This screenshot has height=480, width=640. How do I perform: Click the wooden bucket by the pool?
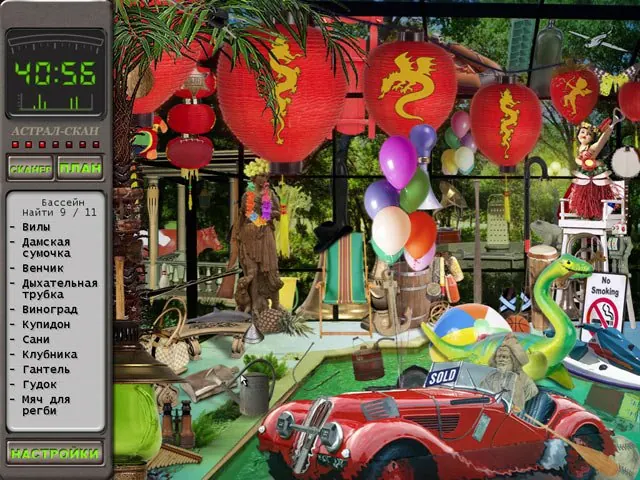click(x=368, y=359)
